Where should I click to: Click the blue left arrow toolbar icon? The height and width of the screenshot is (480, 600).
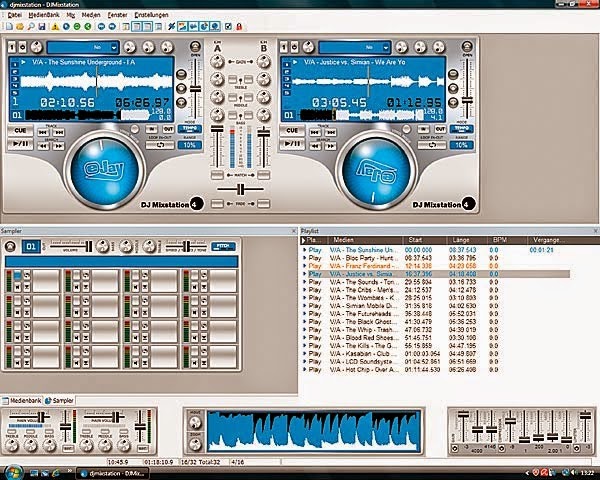click(101, 26)
